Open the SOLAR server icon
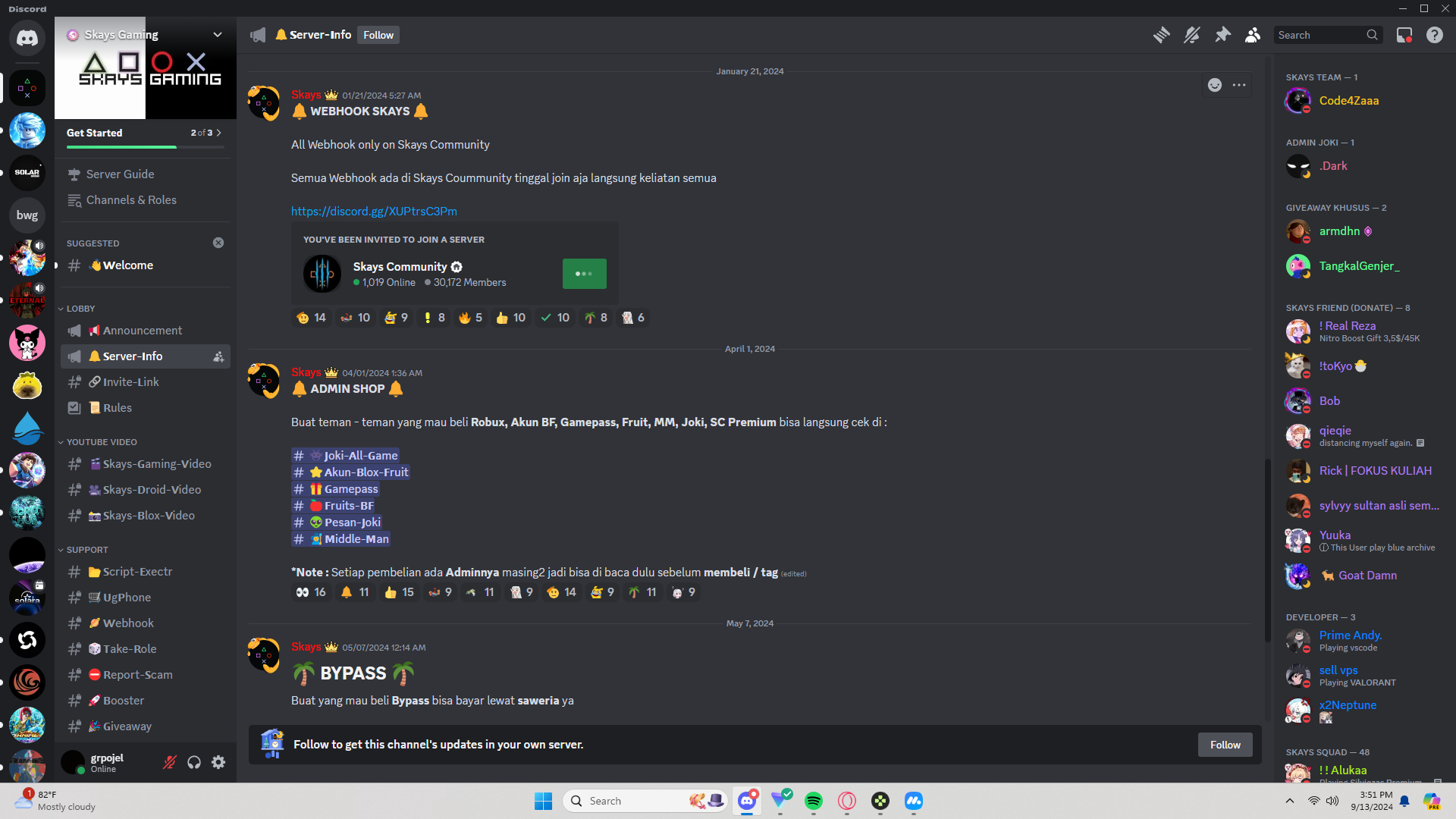The width and height of the screenshot is (1456, 819). pos(27,173)
